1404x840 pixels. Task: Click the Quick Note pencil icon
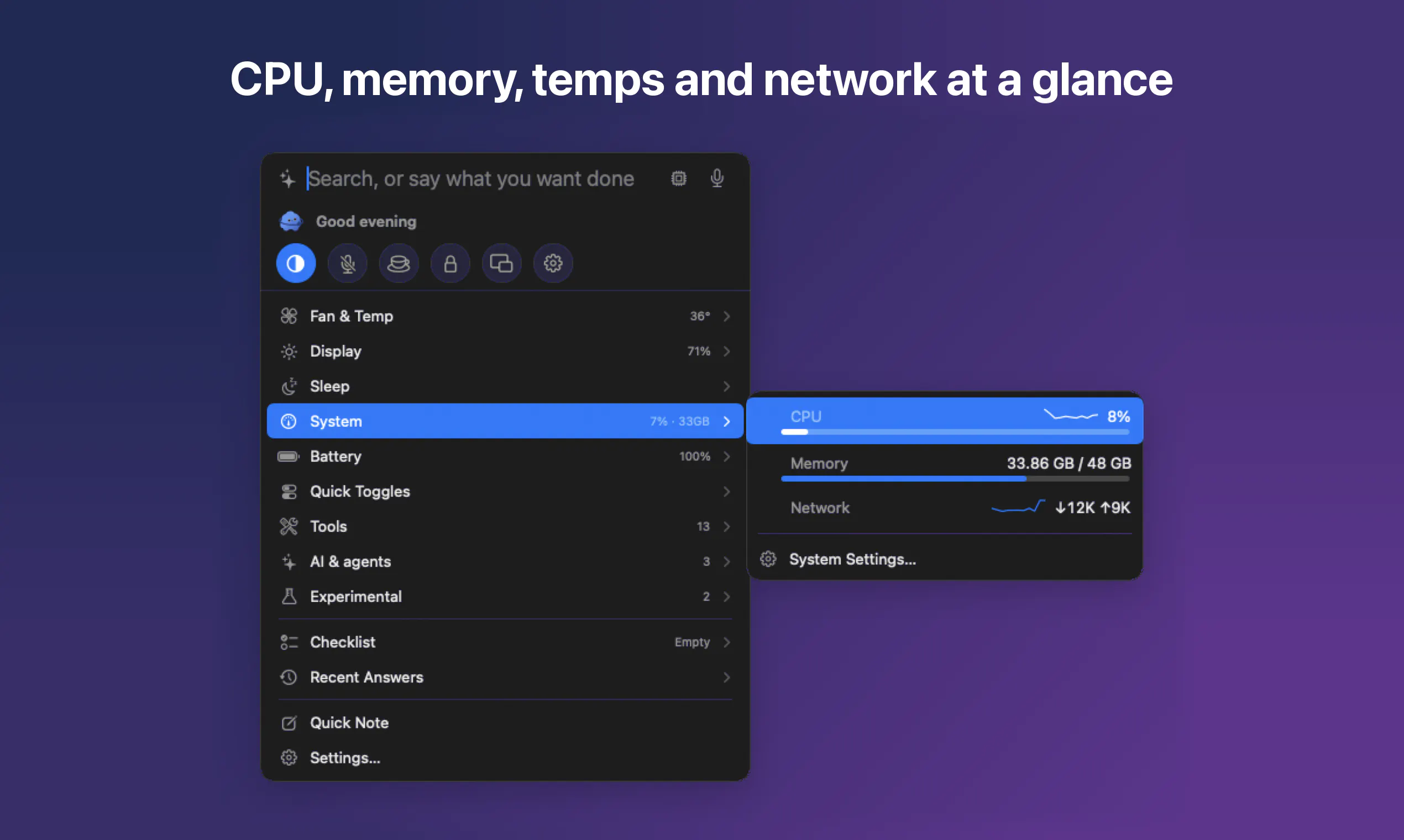pos(289,723)
